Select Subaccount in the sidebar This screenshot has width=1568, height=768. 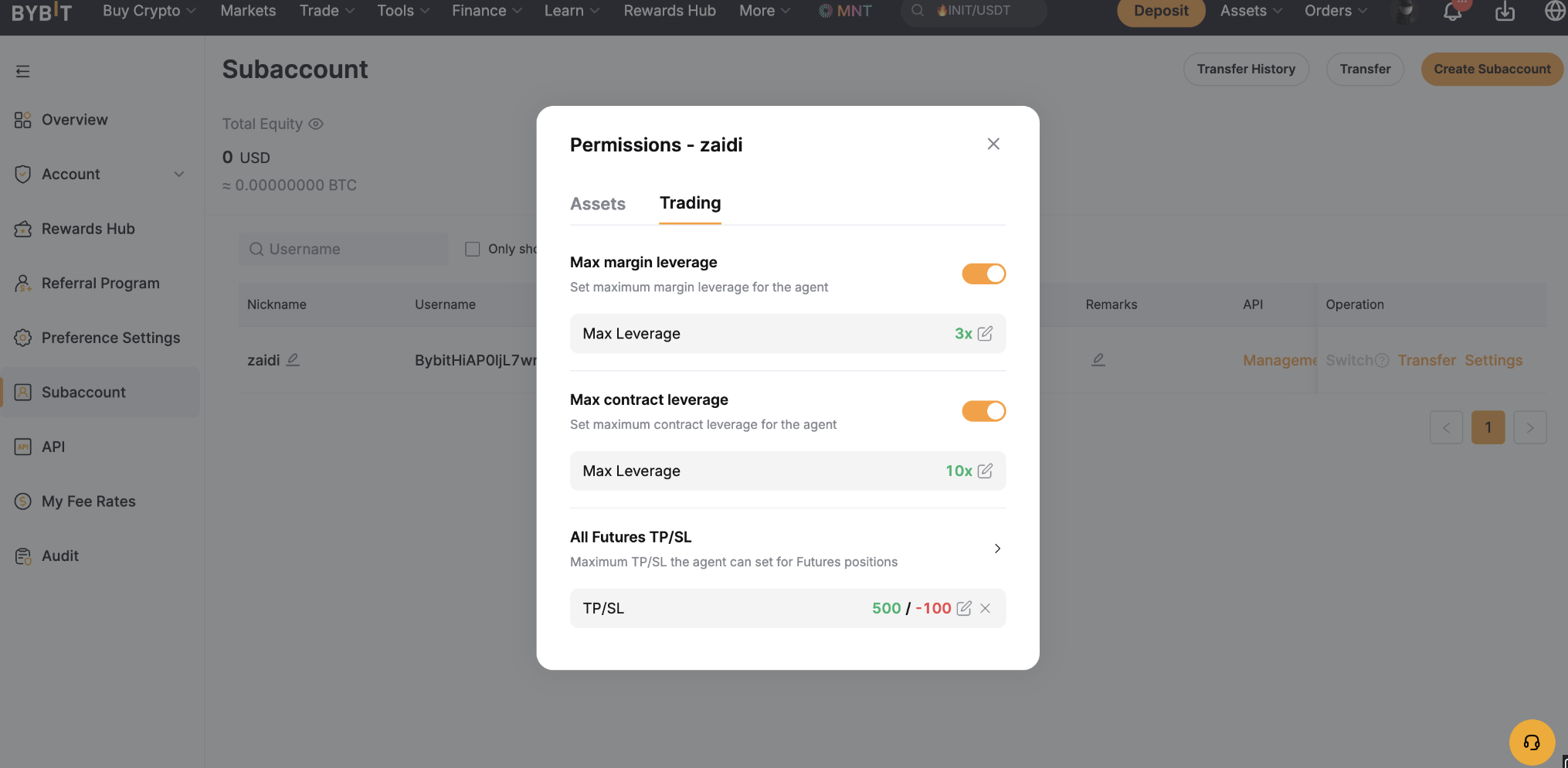pyautogui.click(x=100, y=392)
